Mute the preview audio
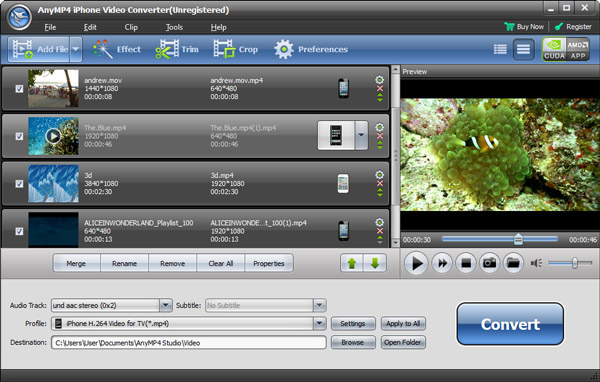600x382 pixels. pos(536,263)
